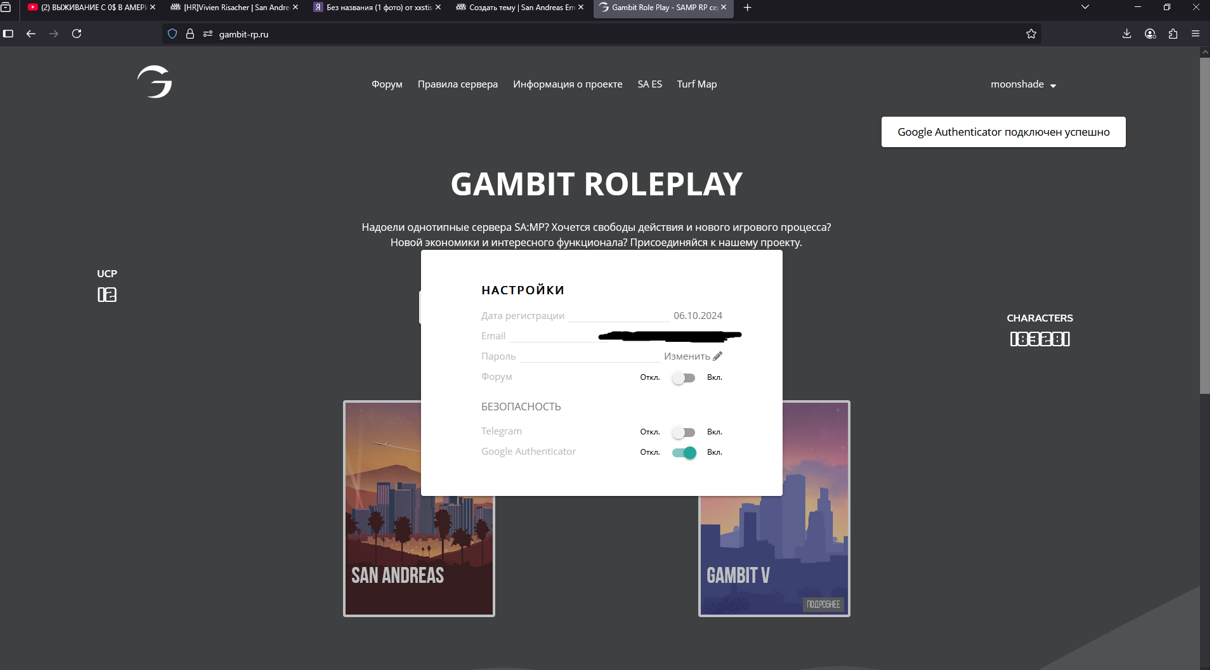
Task: Click the Gambit G logo
Action: pos(155,82)
